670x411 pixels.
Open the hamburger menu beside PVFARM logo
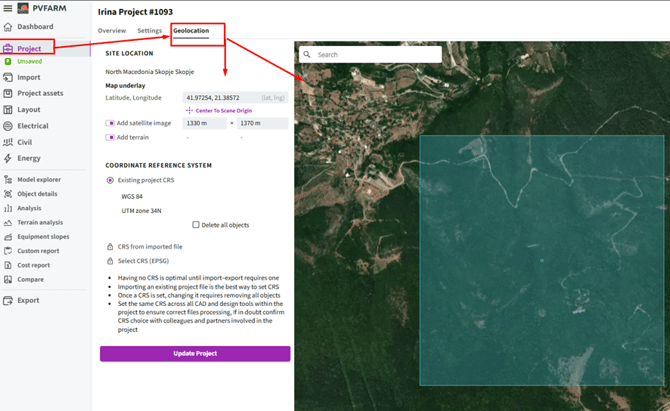click(x=8, y=8)
